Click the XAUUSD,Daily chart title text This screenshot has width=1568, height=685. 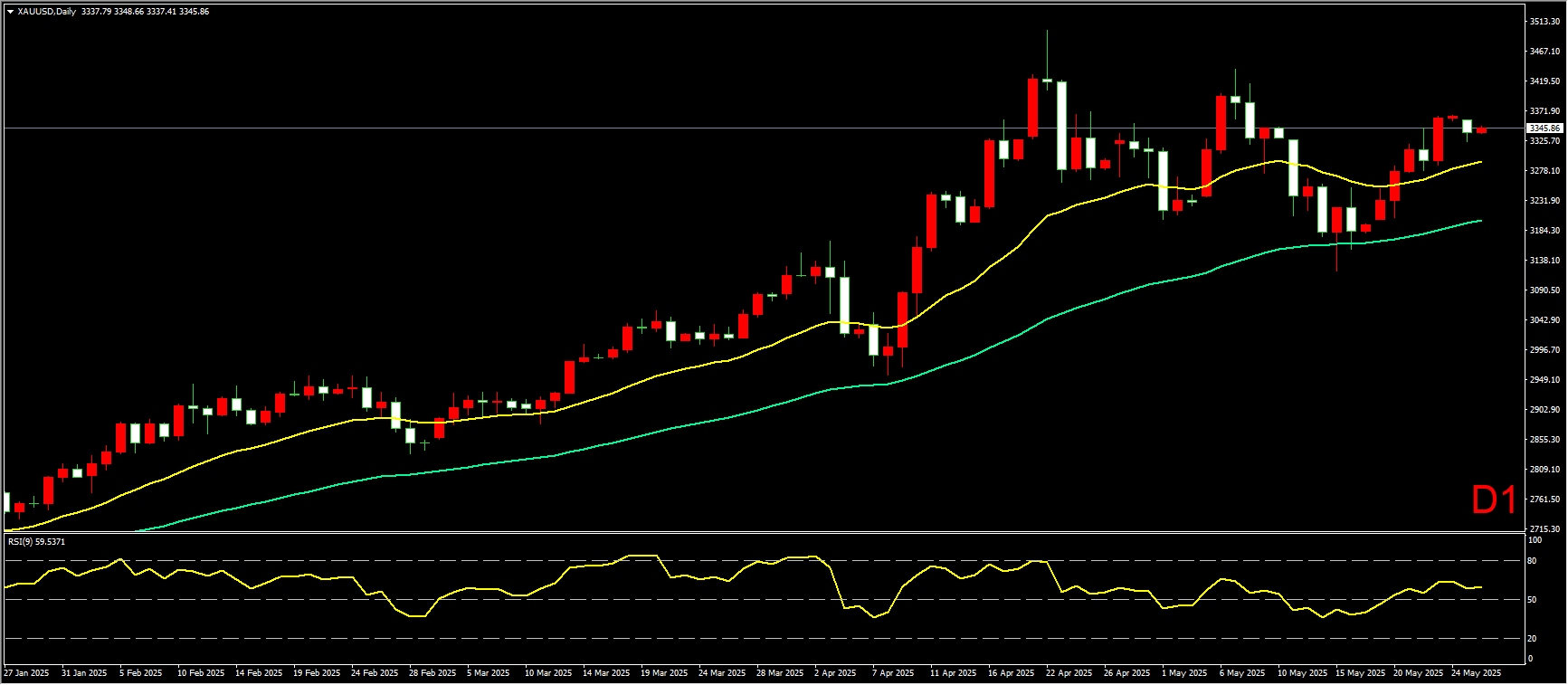coord(47,12)
